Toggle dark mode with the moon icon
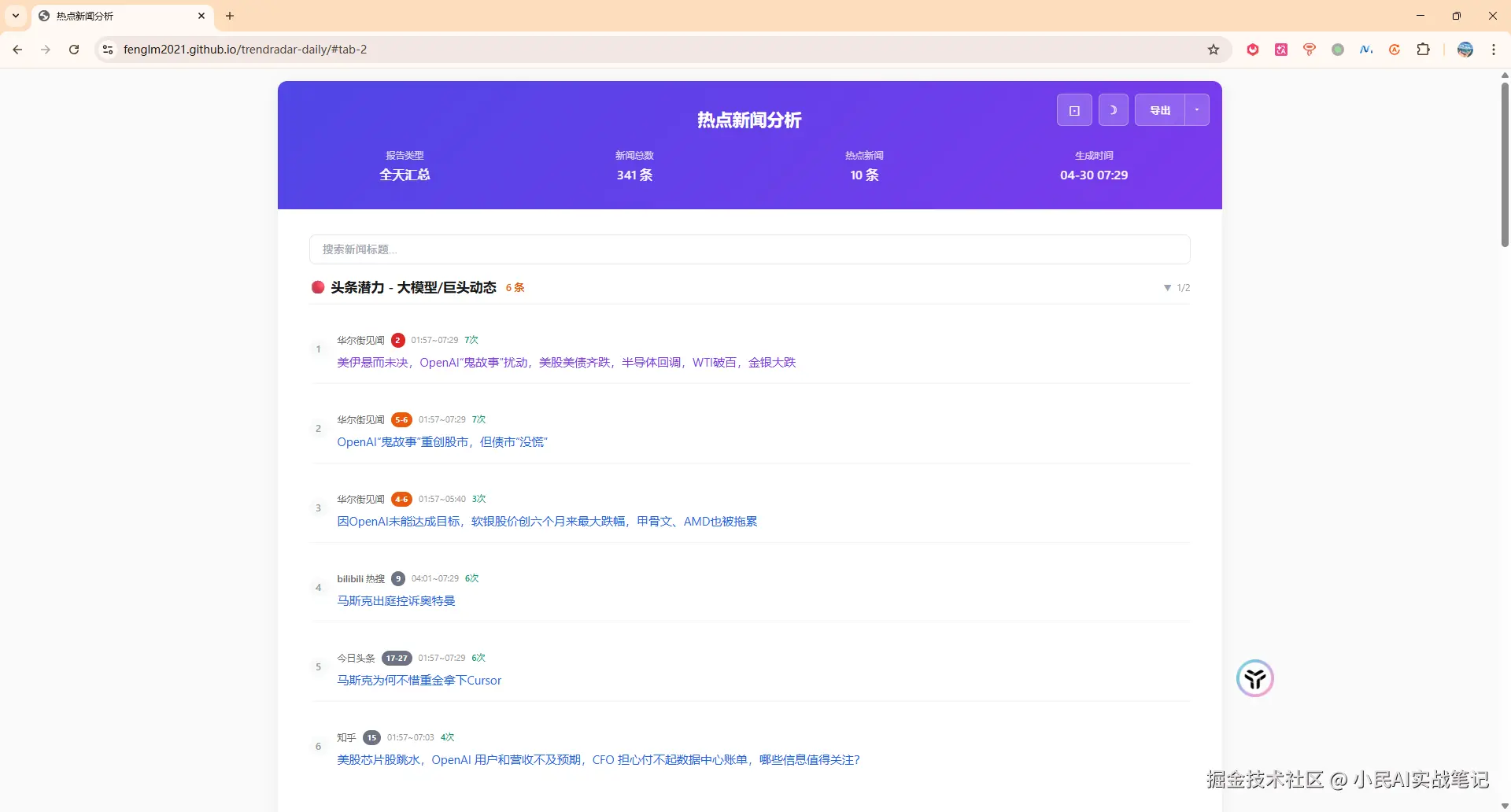The width and height of the screenshot is (1511, 812). [1113, 110]
